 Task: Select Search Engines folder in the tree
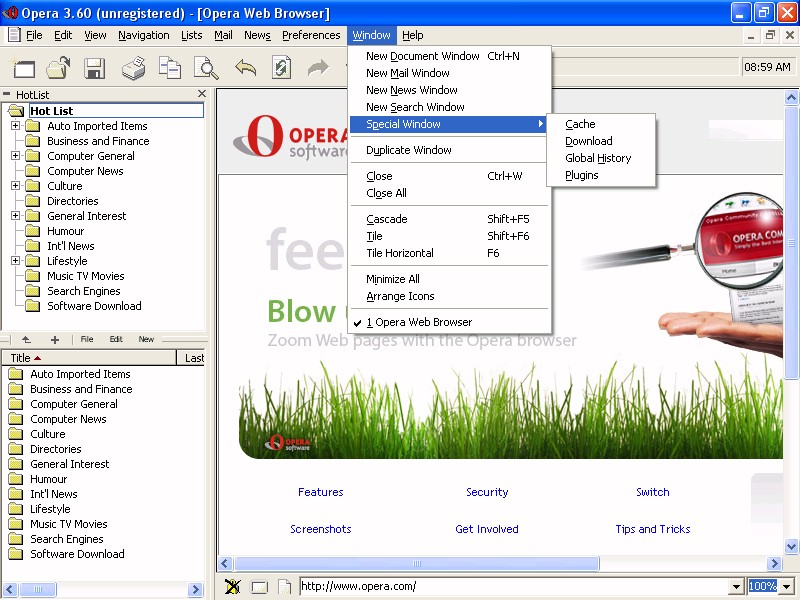tap(84, 291)
